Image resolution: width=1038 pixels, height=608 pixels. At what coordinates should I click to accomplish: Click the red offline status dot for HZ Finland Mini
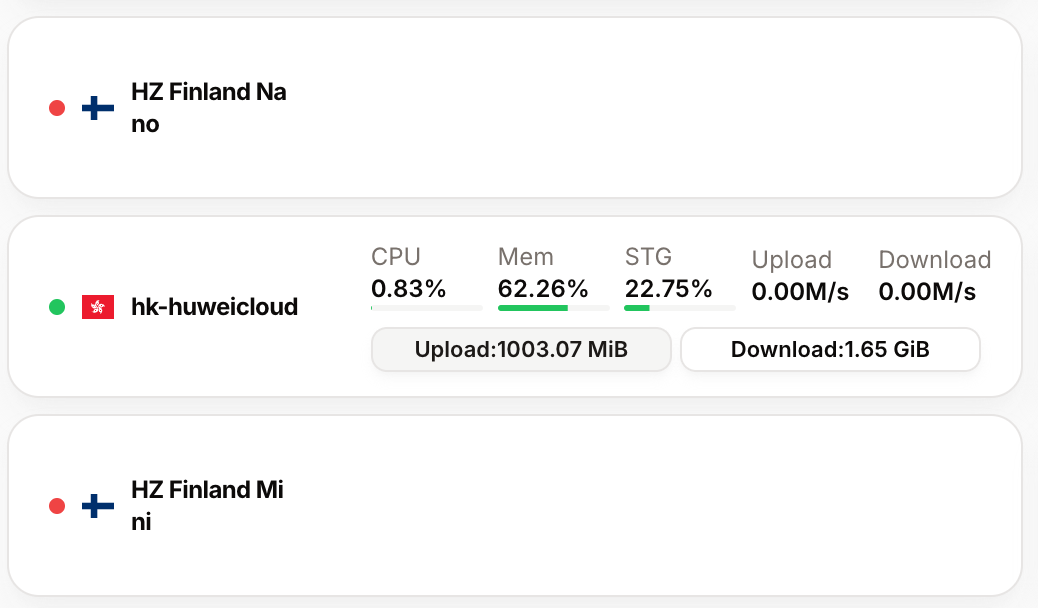(57, 506)
